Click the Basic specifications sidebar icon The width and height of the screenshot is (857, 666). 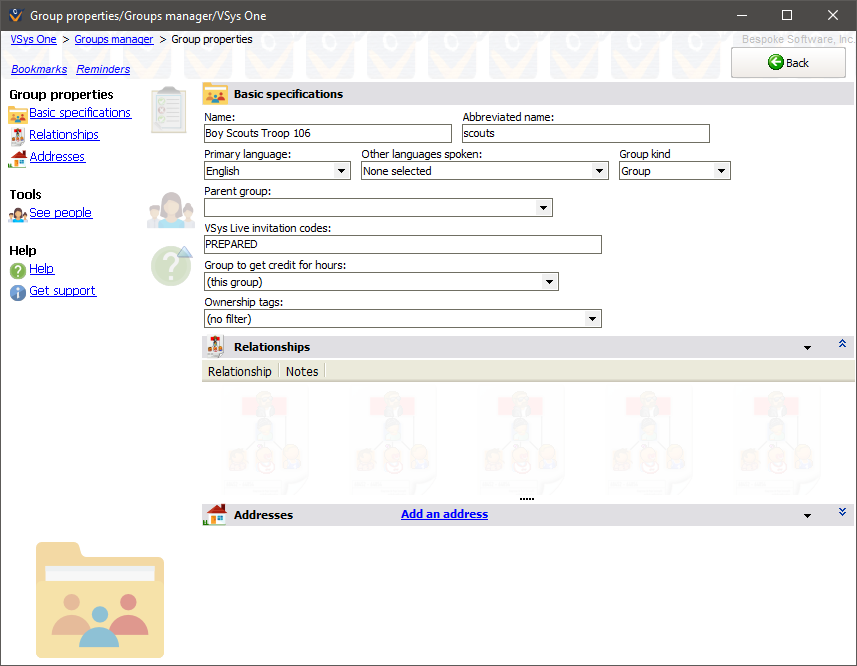(x=18, y=114)
